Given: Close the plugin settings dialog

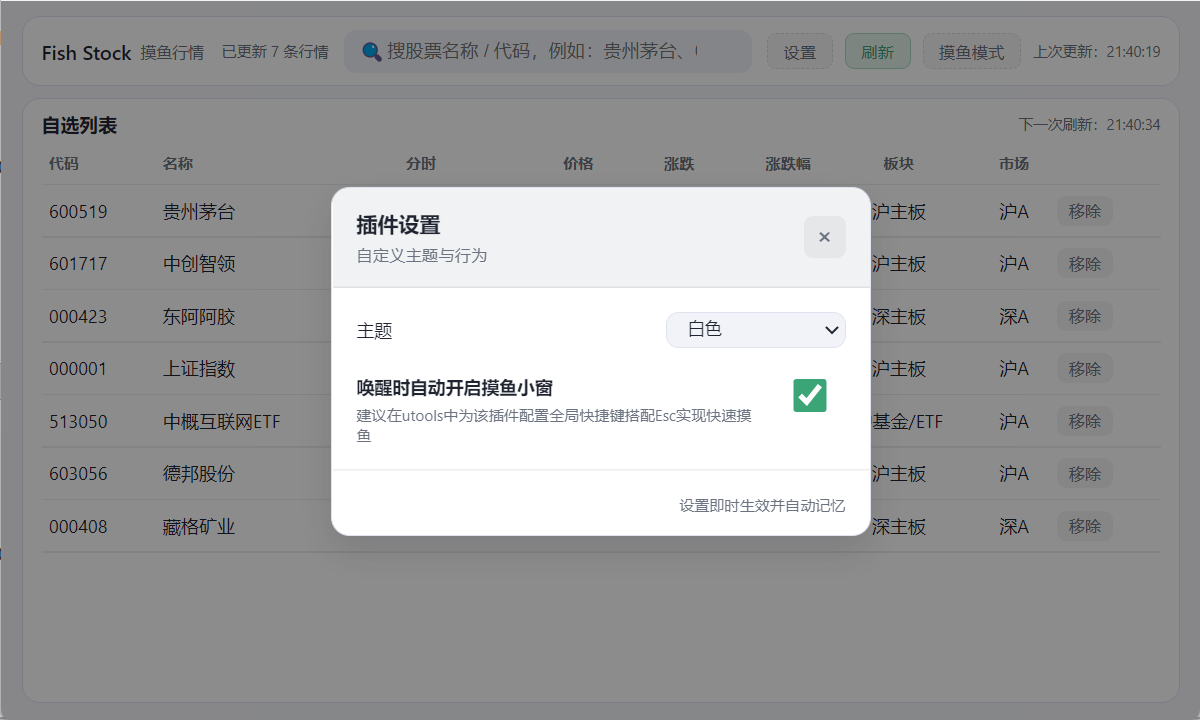Looking at the screenshot, I should (824, 237).
